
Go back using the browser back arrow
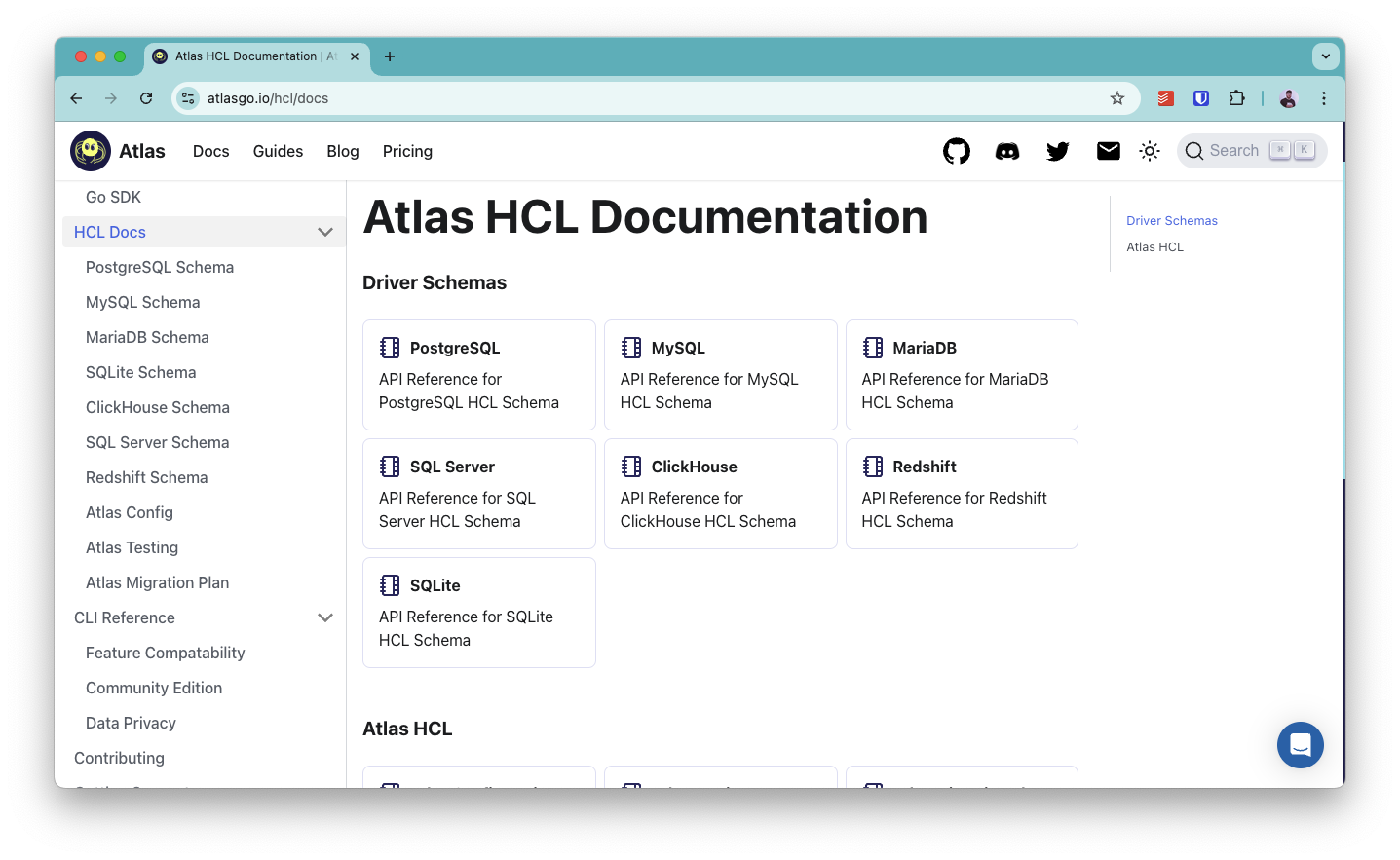point(76,97)
